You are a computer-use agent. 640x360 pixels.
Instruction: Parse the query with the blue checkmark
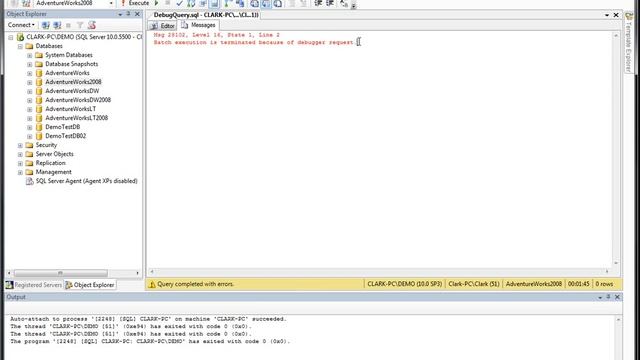pyautogui.click(x=179, y=4)
